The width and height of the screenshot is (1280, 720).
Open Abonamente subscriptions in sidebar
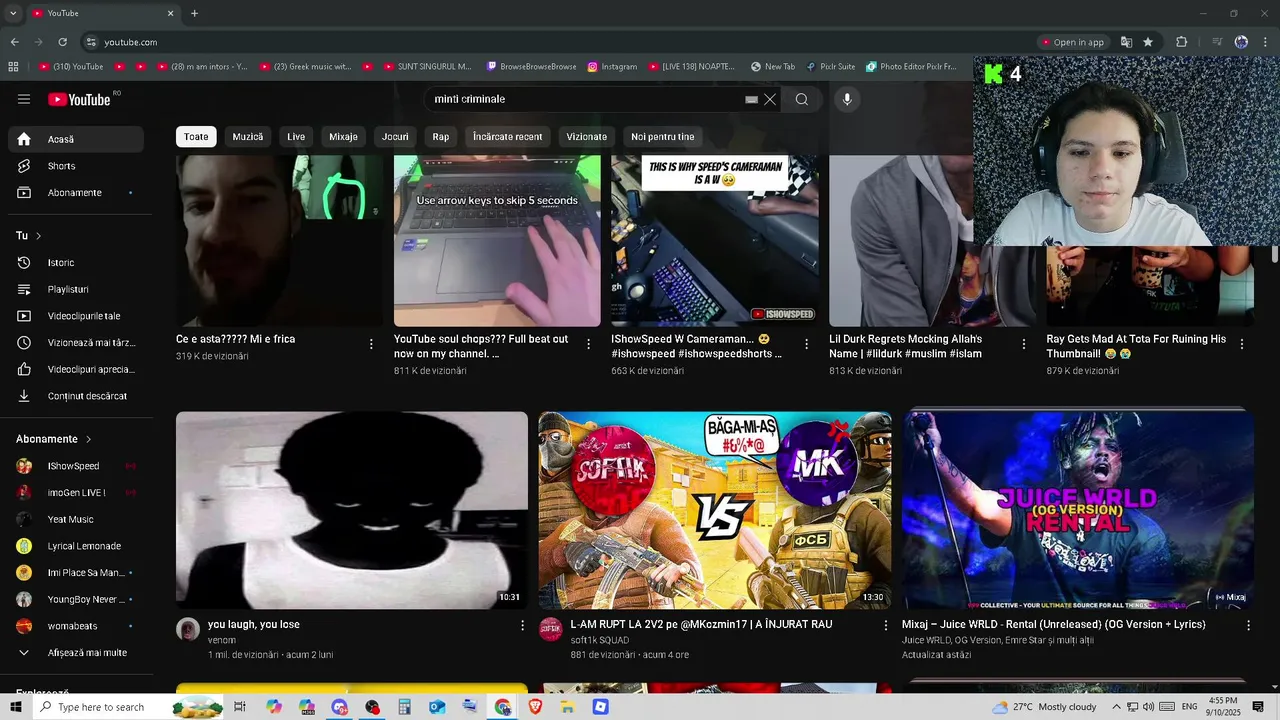[75, 192]
